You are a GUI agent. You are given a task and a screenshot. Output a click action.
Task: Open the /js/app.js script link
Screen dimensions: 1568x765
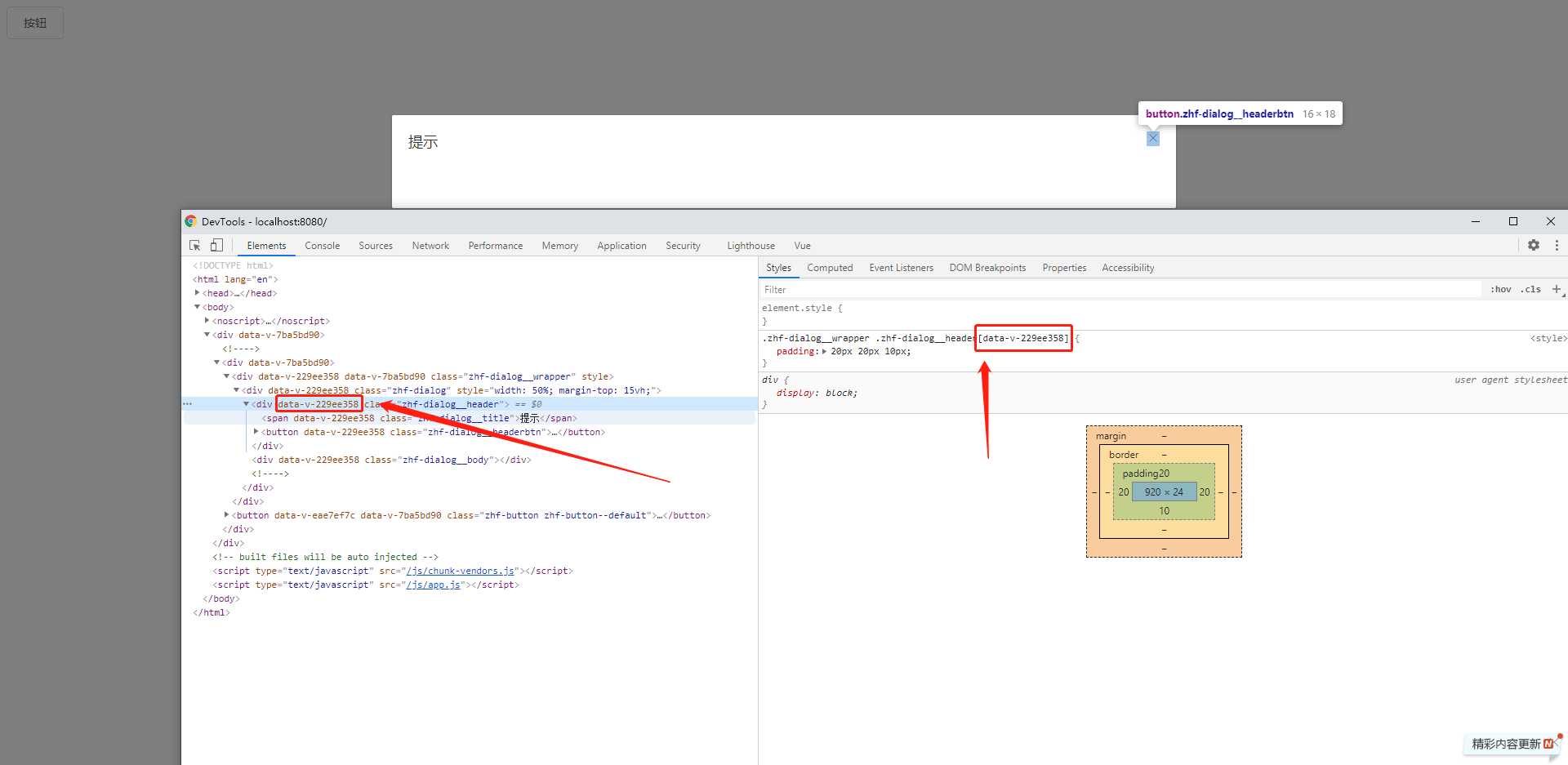point(433,585)
